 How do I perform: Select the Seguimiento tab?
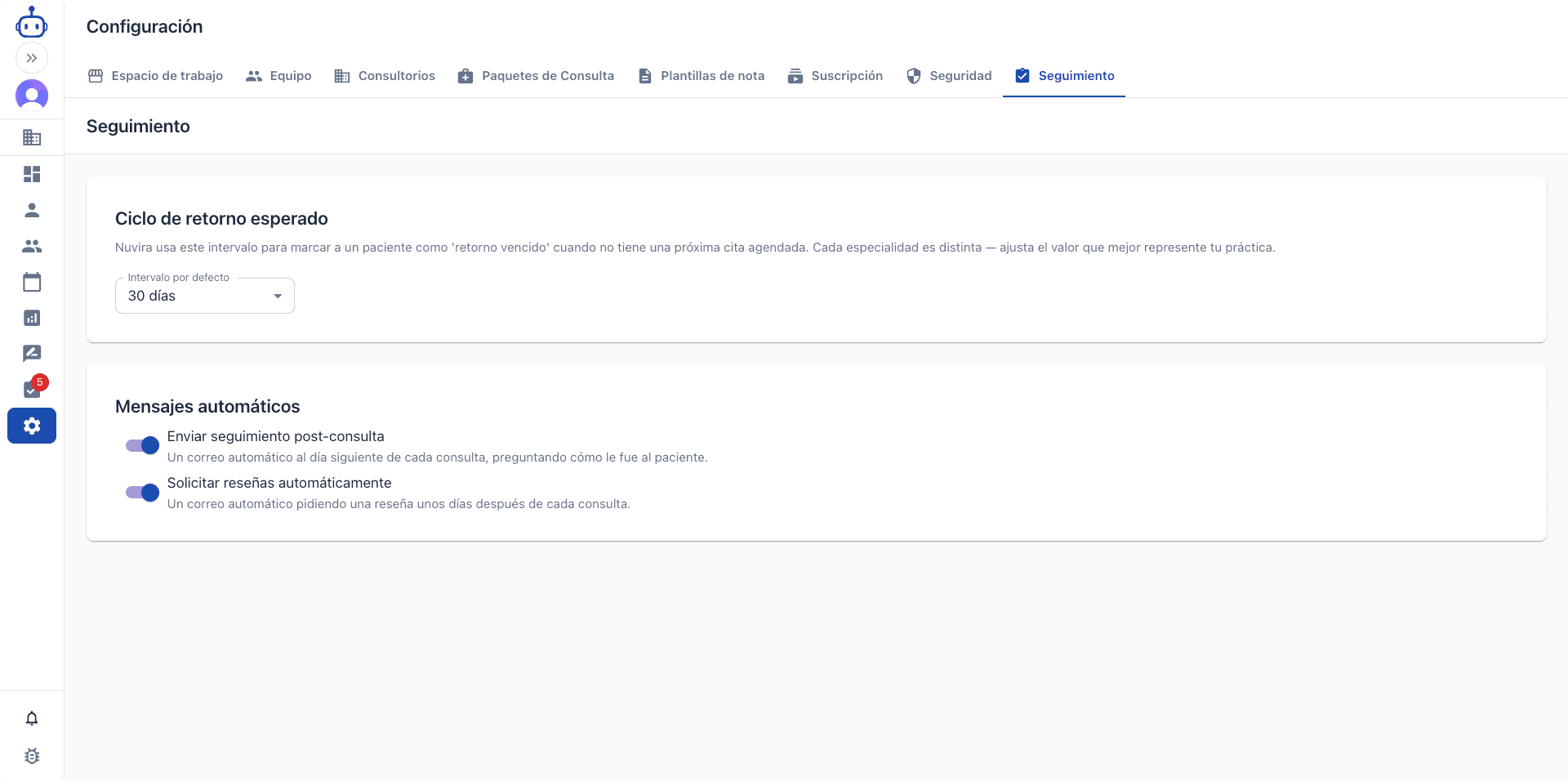click(1064, 76)
